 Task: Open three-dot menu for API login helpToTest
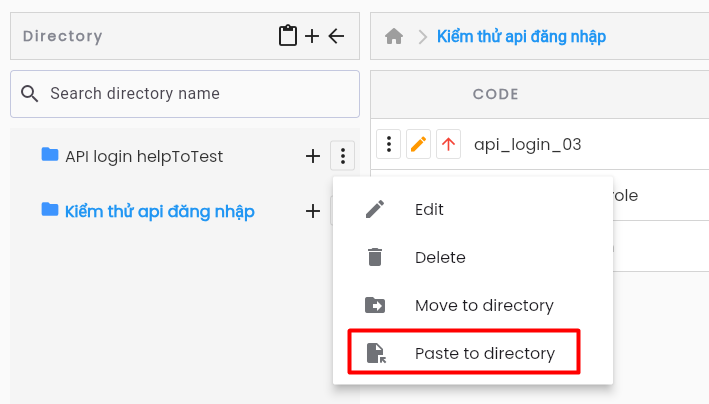[x=343, y=156]
